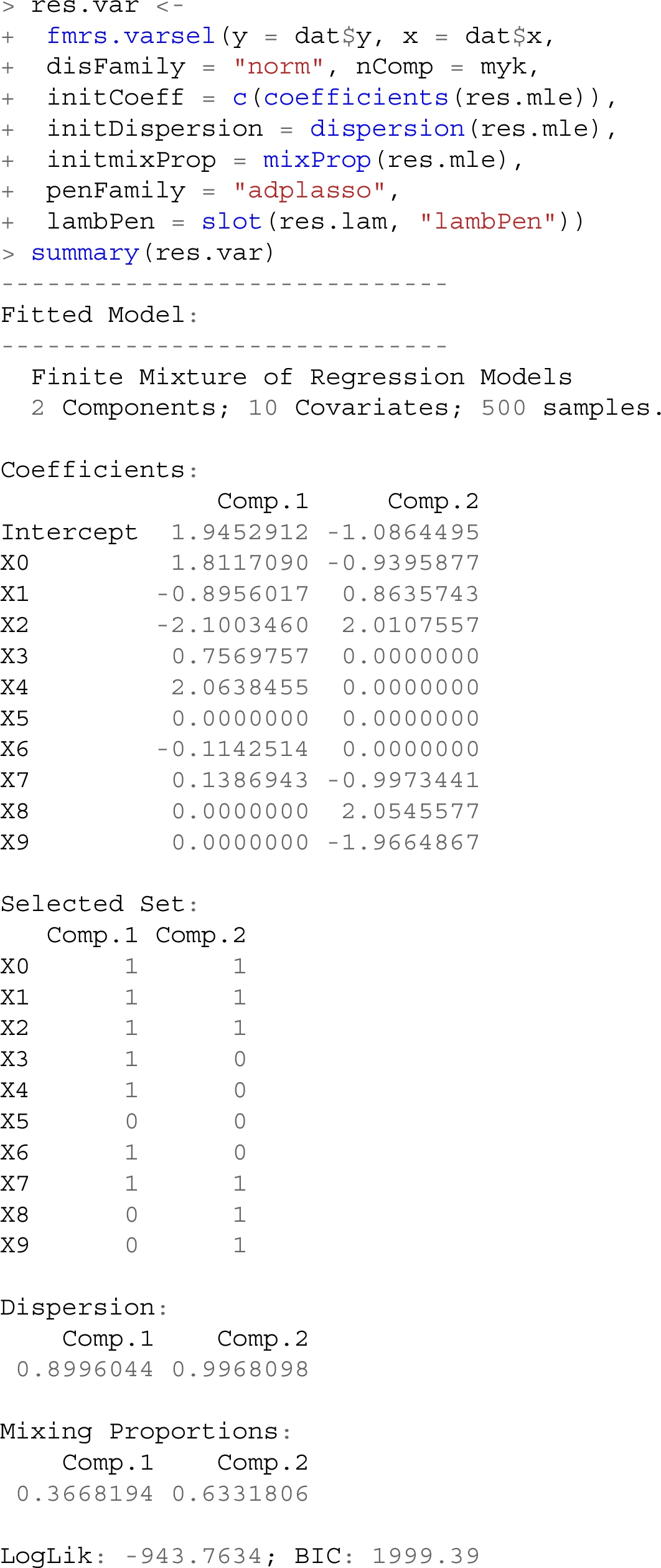Click the fmrs.varsel function name
This screenshot has height=1568, width=661.
coord(131,36)
